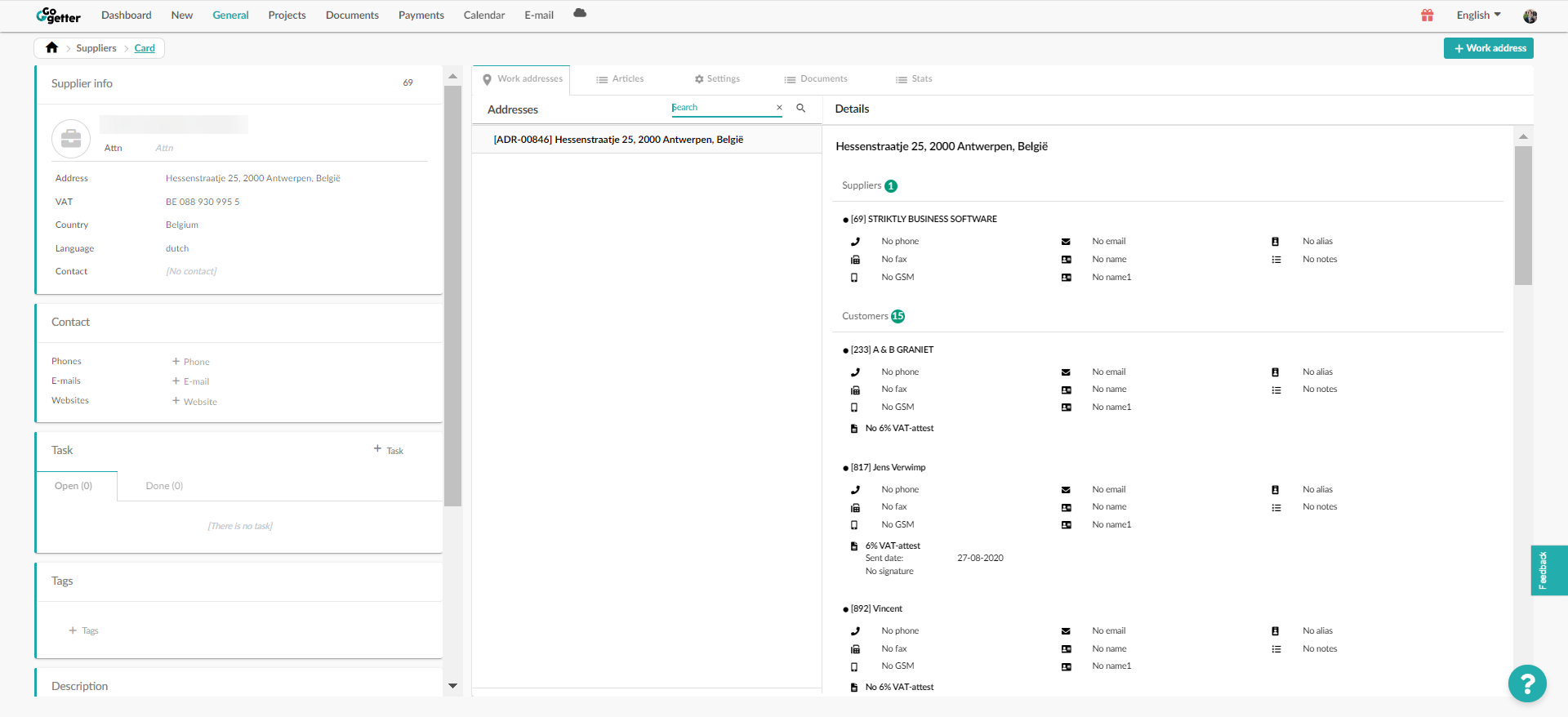This screenshot has height=717, width=1568.
Task: Click phone icon for Vincent
Action: pos(855,631)
